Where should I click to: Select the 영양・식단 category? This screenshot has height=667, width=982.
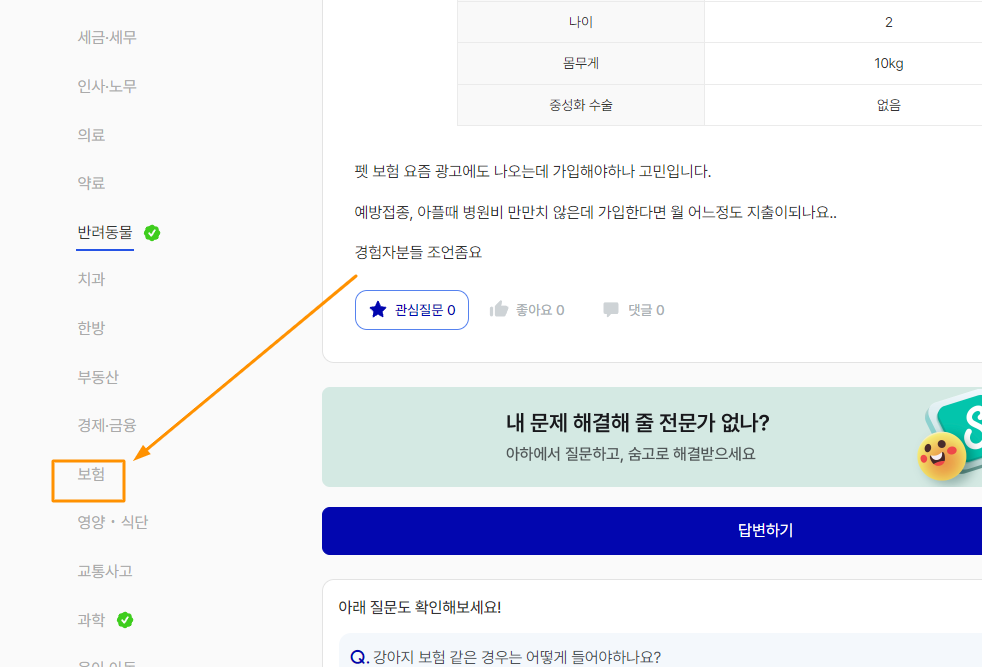click(113, 522)
